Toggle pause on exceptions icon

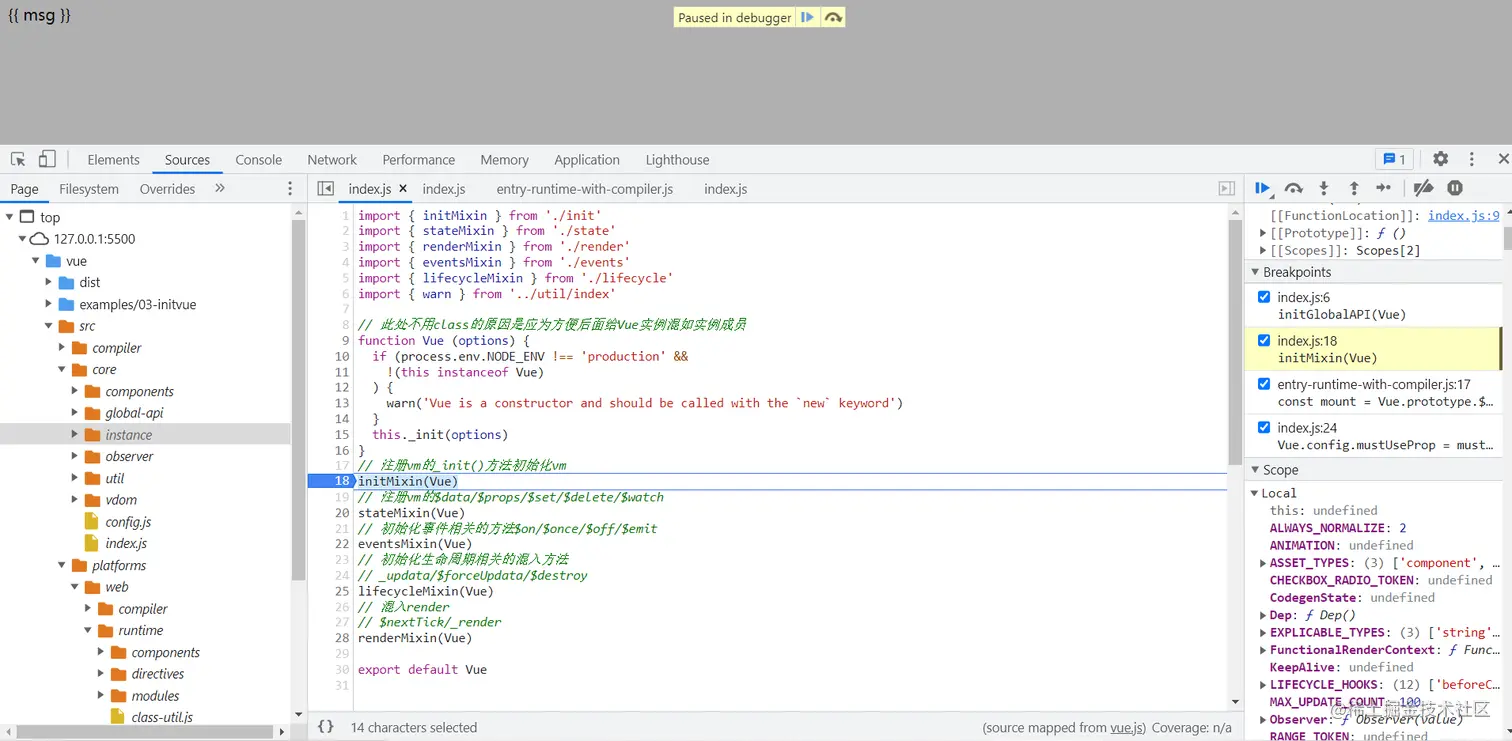pos(1455,188)
